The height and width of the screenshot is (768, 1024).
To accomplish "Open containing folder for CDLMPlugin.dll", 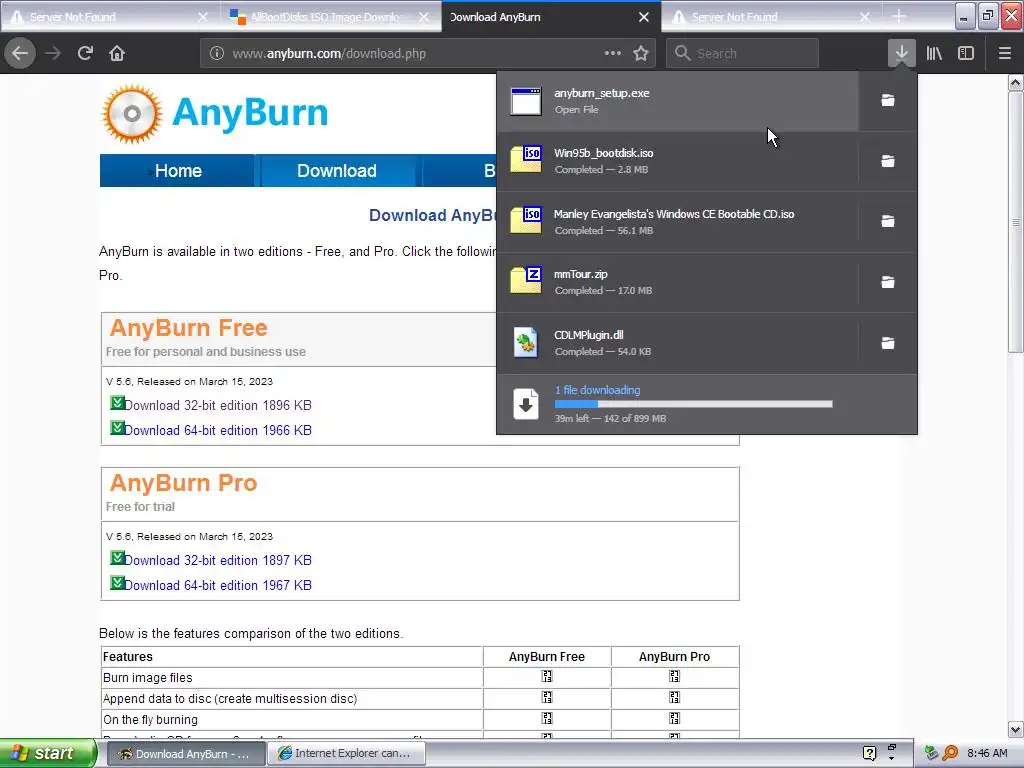I will (x=888, y=343).
